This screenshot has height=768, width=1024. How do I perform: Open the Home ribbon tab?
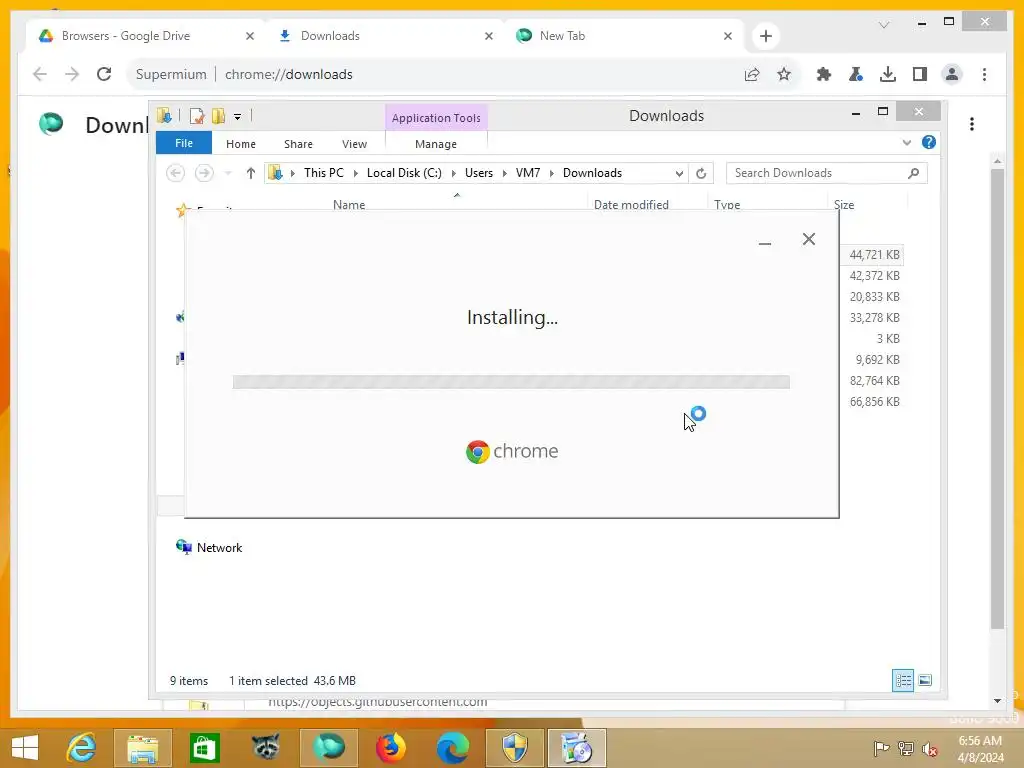click(240, 144)
